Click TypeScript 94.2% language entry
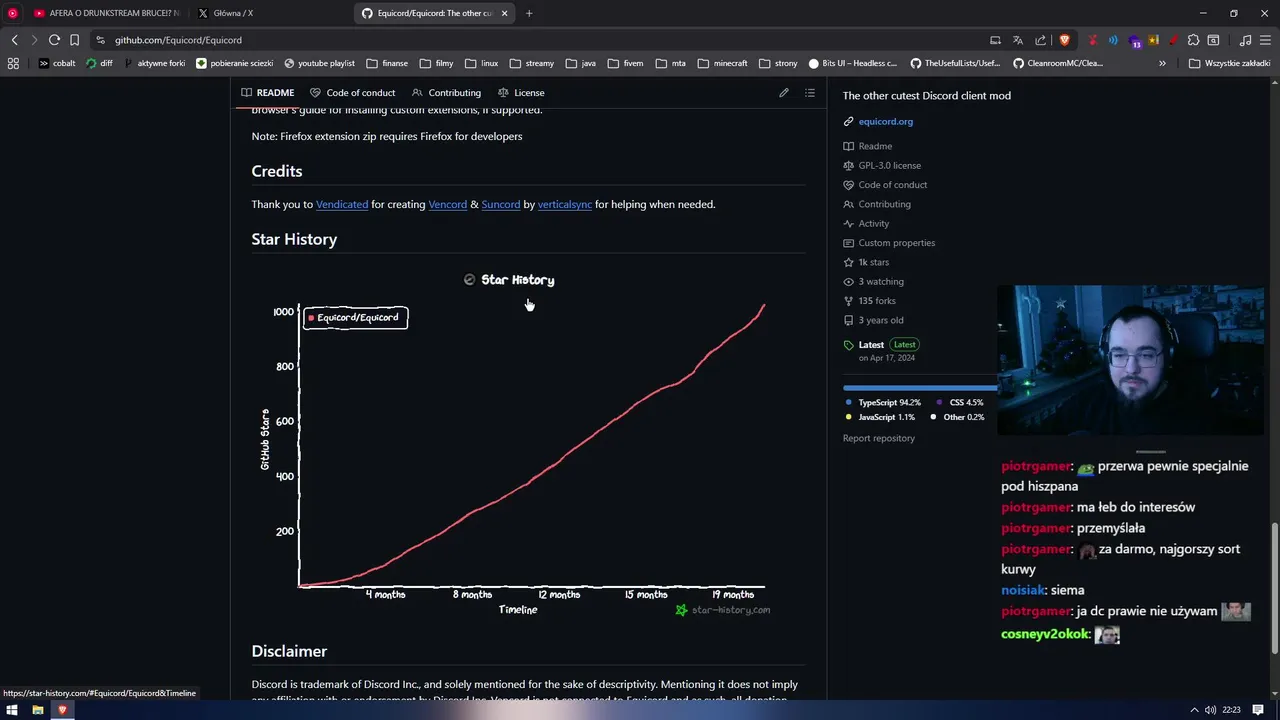Image resolution: width=1280 pixels, height=720 pixels. tap(883, 402)
